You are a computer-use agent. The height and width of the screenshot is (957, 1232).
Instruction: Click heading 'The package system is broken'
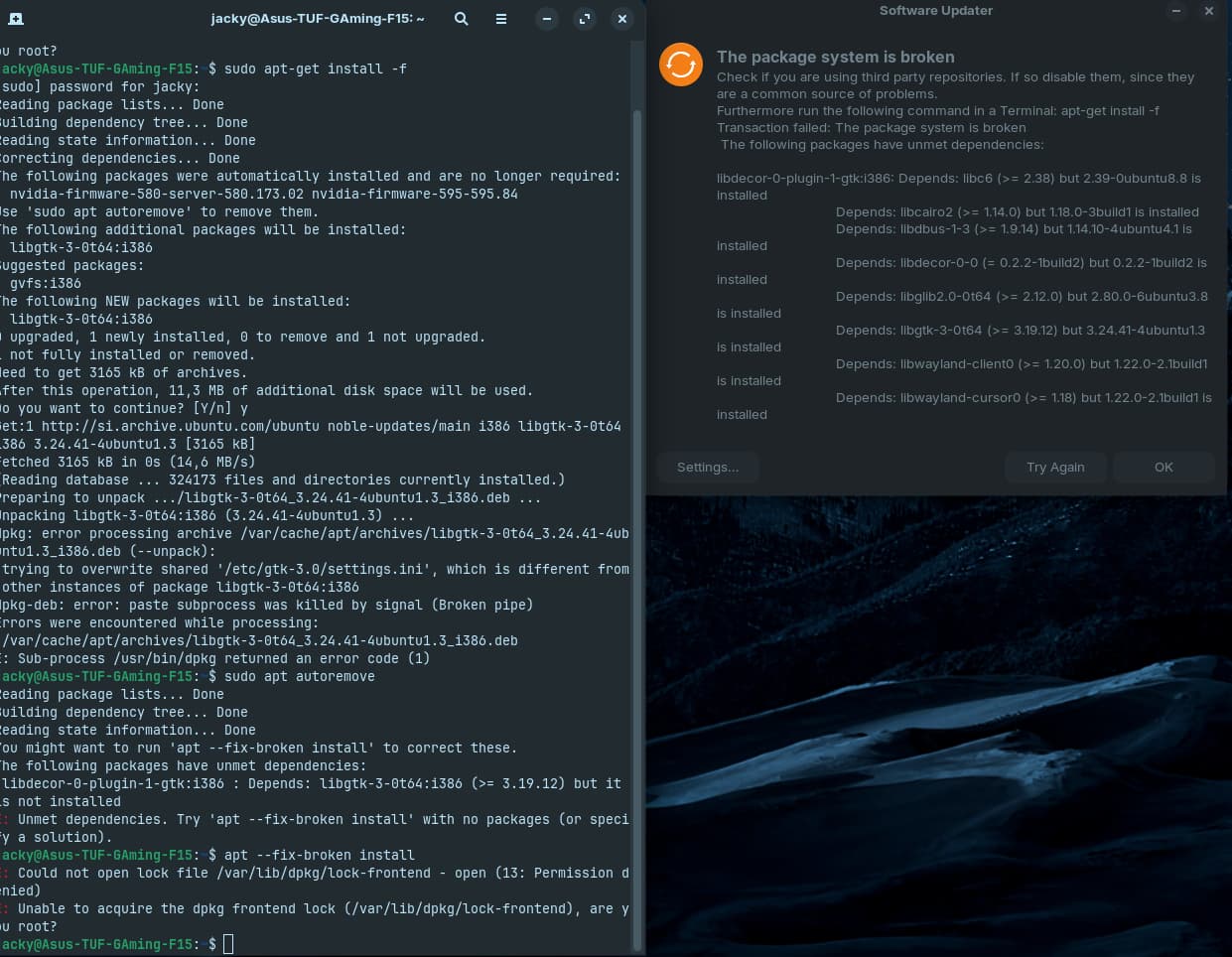(x=836, y=58)
